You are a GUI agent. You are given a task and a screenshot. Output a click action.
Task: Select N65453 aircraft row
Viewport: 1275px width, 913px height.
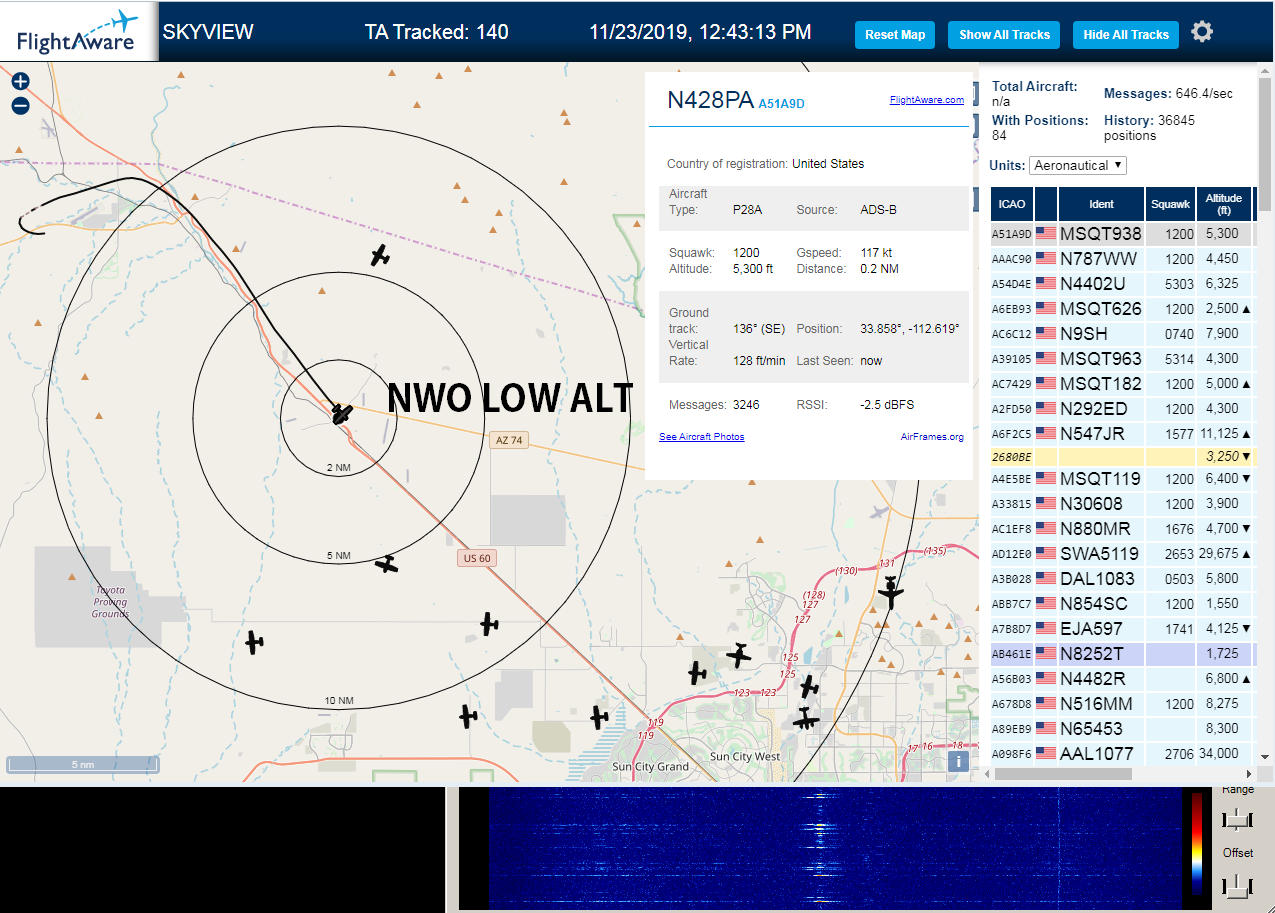click(1122, 729)
